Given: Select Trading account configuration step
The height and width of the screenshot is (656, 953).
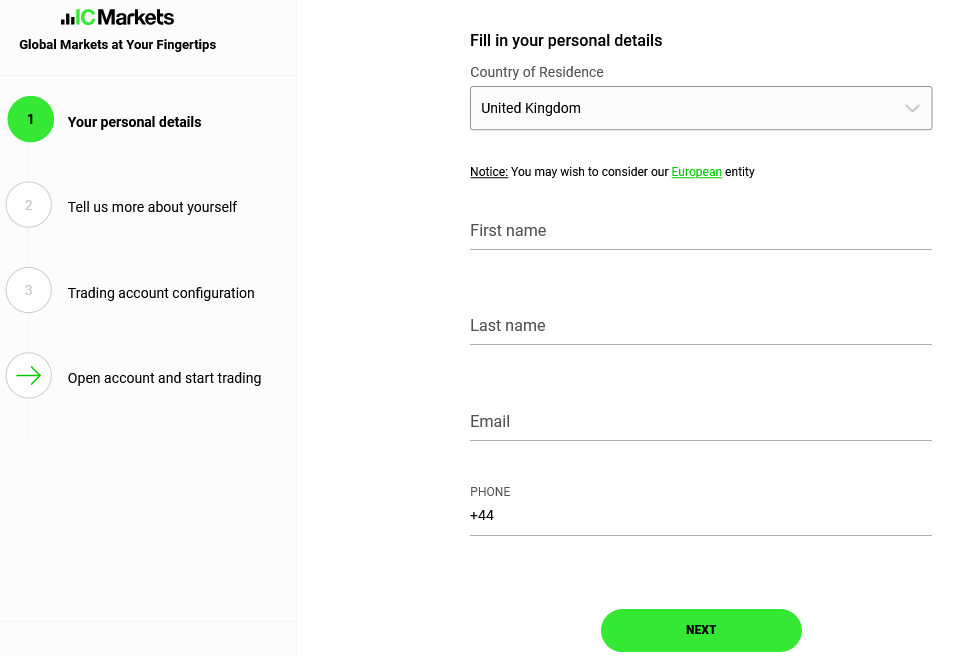Looking at the screenshot, I should coord(161,293).
